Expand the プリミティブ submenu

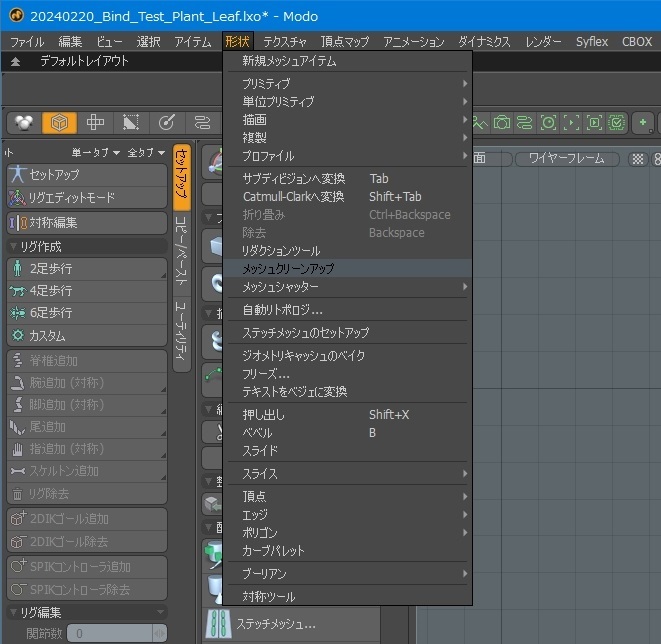(347, 83)
